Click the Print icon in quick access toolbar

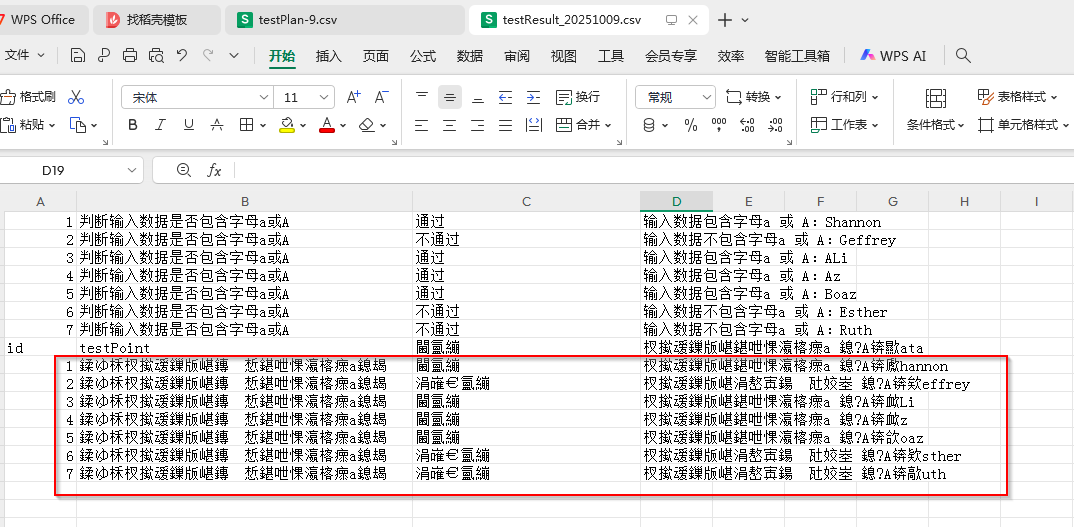pos(130,56)
